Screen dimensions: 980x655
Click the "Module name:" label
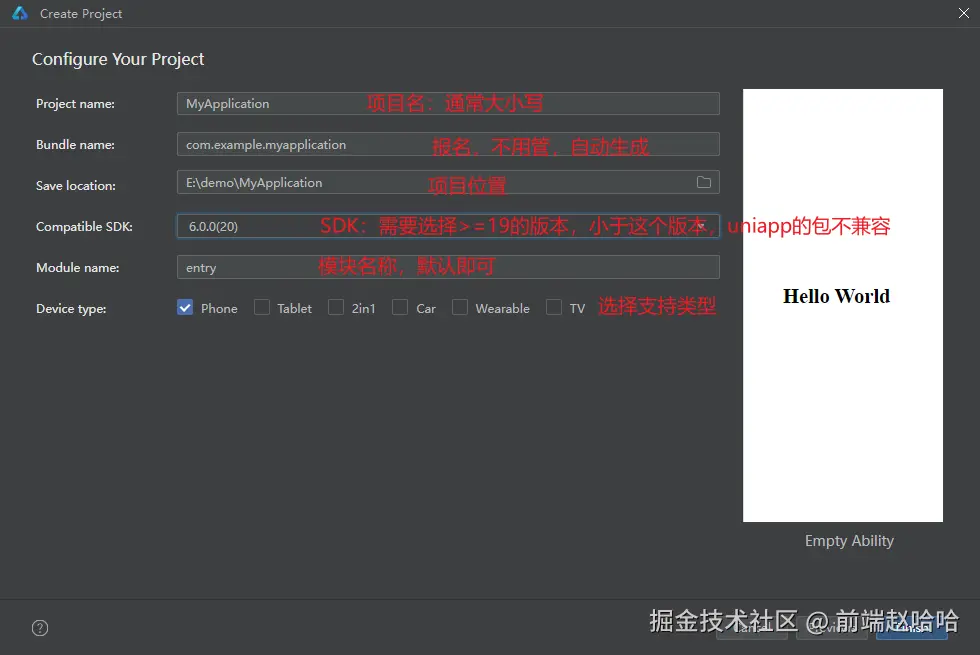(x=78, y=268)
